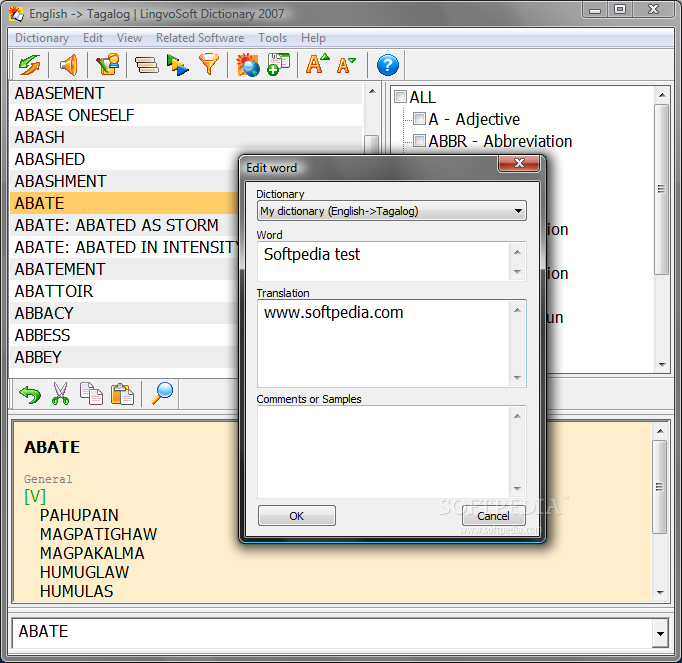This screenshot has width=682, height=663.
Task: Click the Translation field with www.softpedia.com
Action: tap(383, 343)
